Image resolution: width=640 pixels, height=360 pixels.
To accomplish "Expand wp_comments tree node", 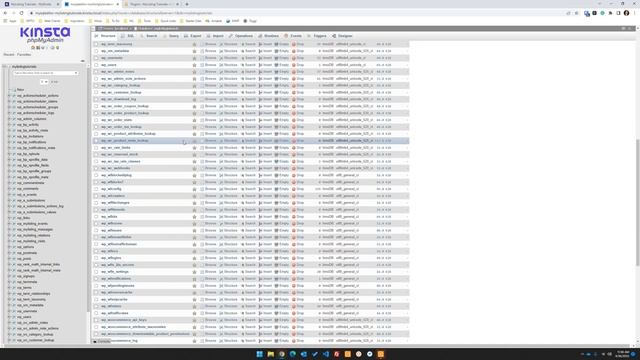I will click(9, 189).
